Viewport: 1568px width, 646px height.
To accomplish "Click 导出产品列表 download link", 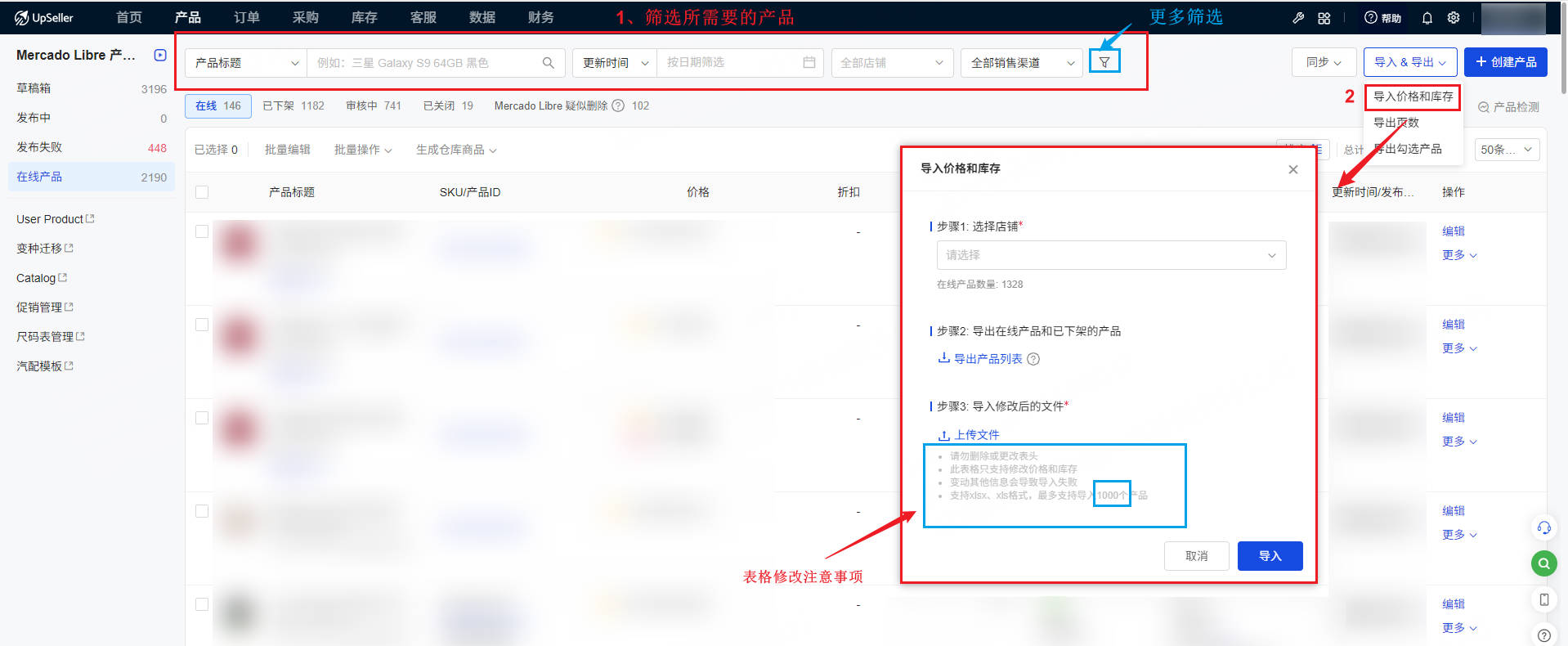I will point(980,359).
